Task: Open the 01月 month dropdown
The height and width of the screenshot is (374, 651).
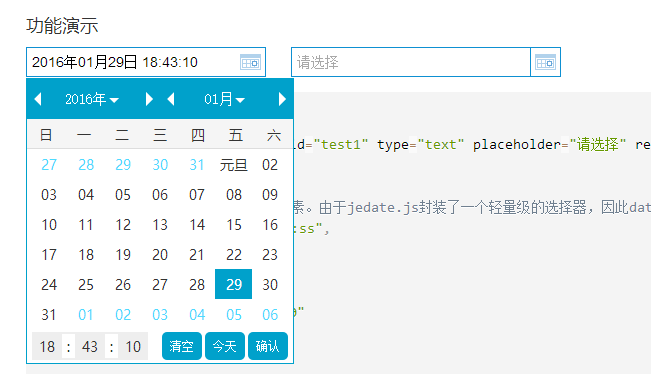Action: [x=224, y=99]
